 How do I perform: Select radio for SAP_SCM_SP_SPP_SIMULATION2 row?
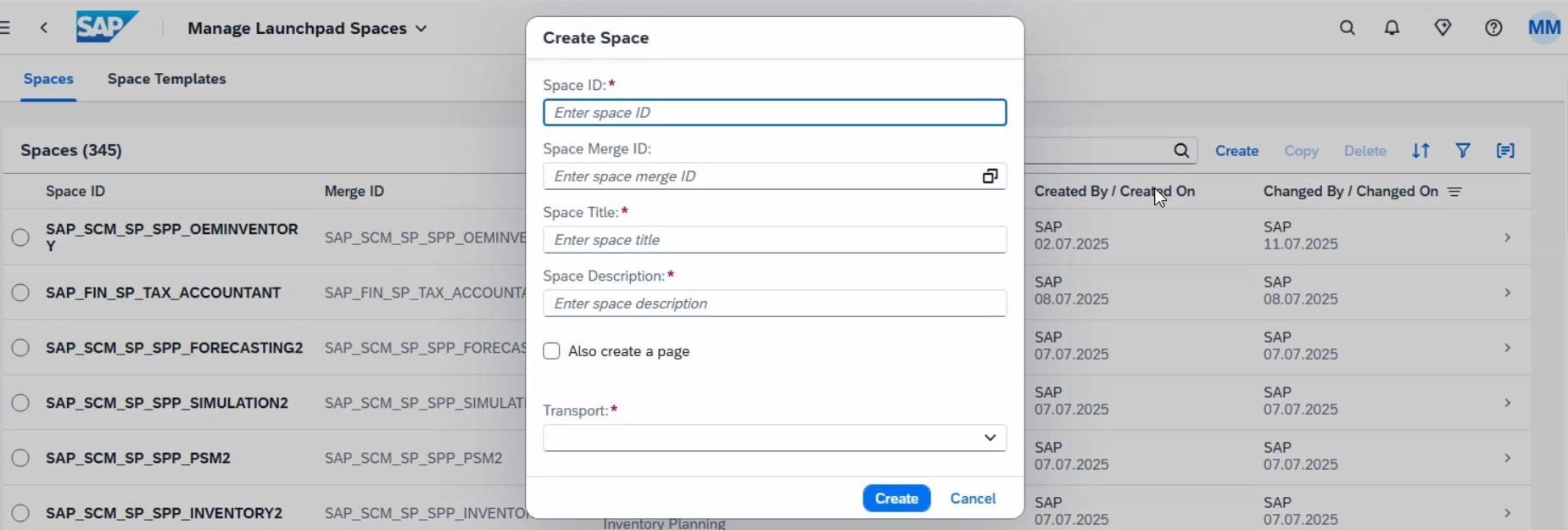[x=20, y=403]
